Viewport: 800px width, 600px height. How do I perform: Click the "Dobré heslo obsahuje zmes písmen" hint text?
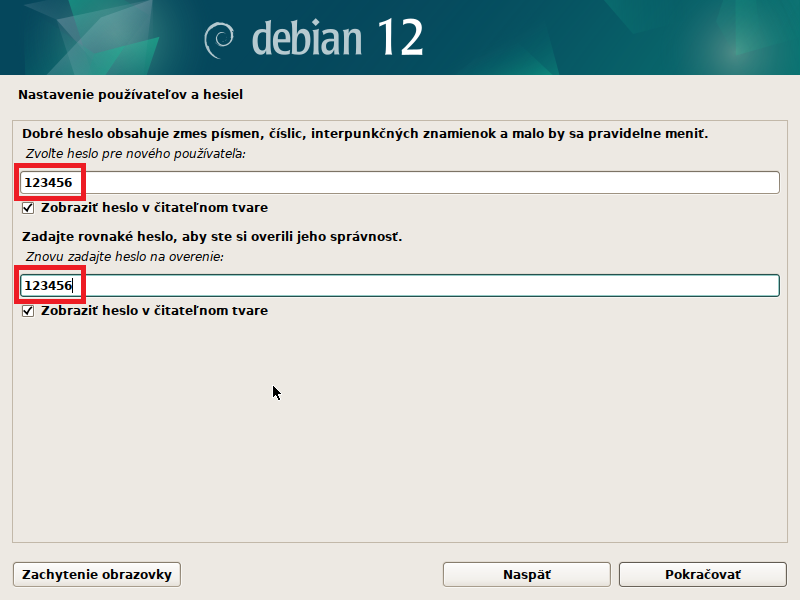click(365, 133)
